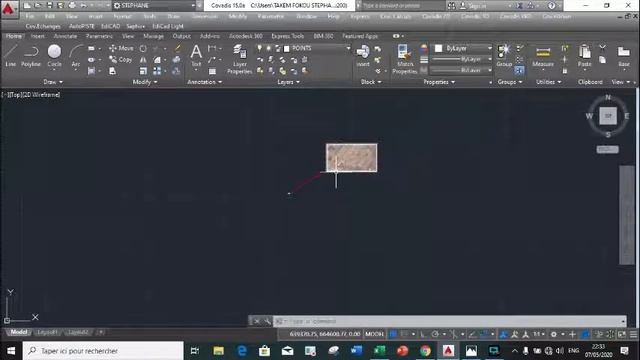Click the Group tool icon
The height and width of the screenshot is (360, 640).
(x=504, y=55)
